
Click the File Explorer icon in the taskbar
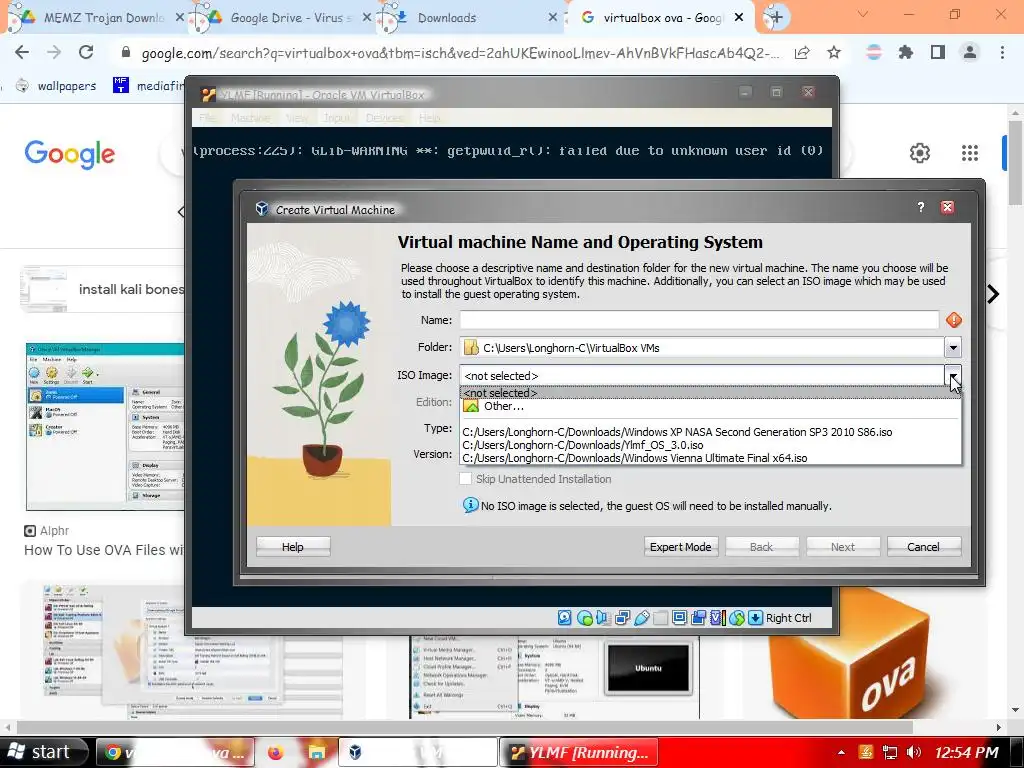[x=317, y=752]
